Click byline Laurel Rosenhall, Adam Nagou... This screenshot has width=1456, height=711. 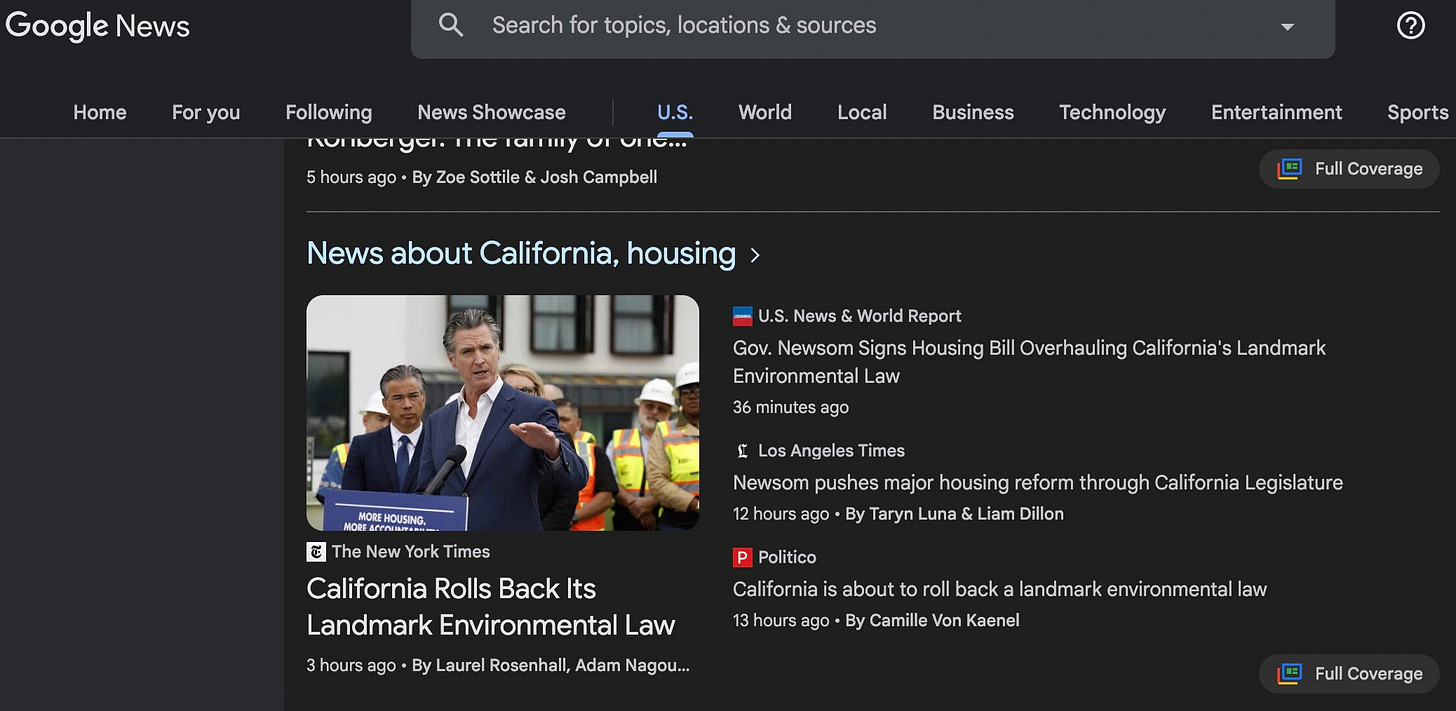pyautogui.click(x=551, y=665)
